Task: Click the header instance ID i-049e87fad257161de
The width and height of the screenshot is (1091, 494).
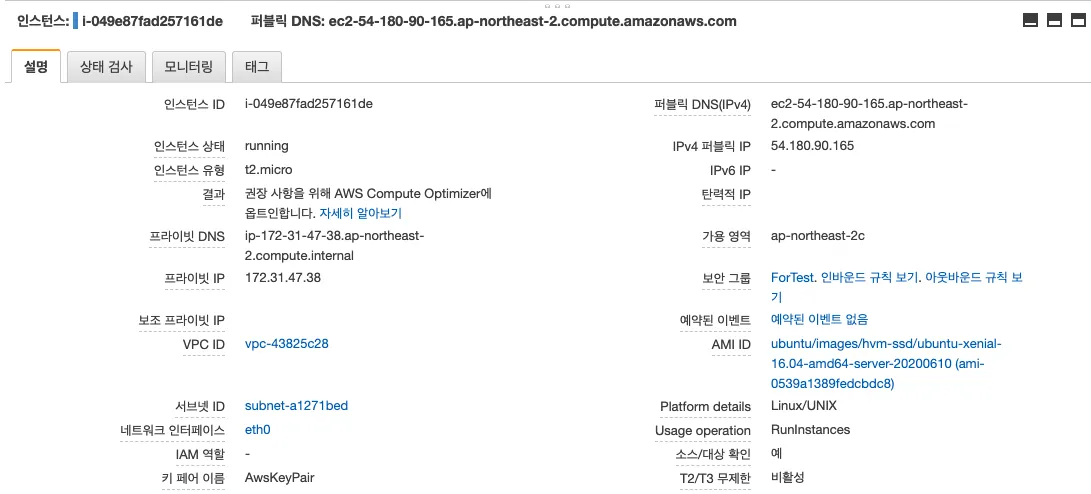Action: coord(152,21)
